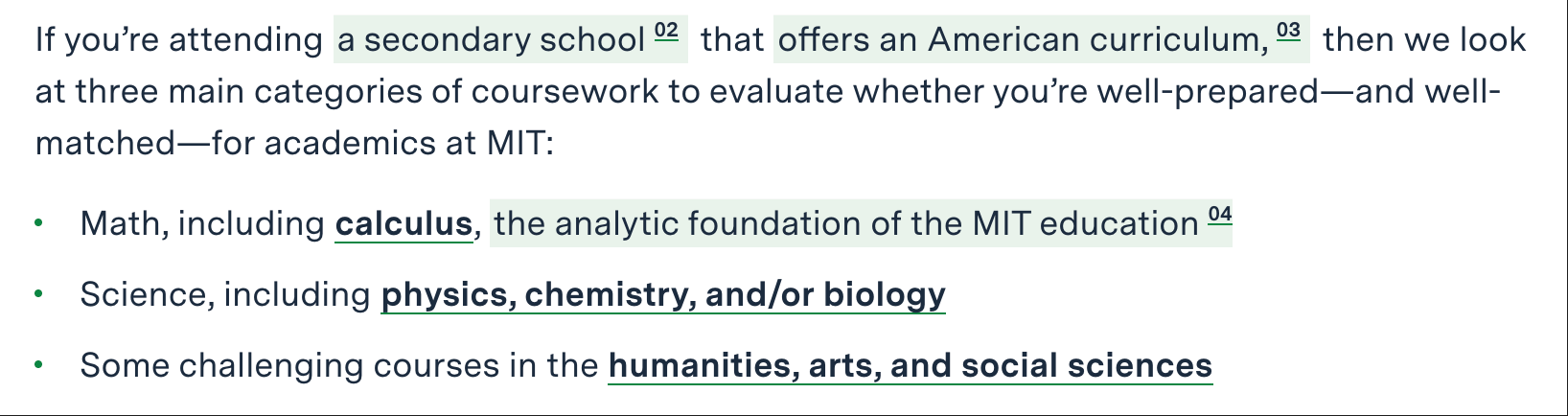Click the word "that" between highlighted phrases
The image size is (1568, 416).
(731, 40)
